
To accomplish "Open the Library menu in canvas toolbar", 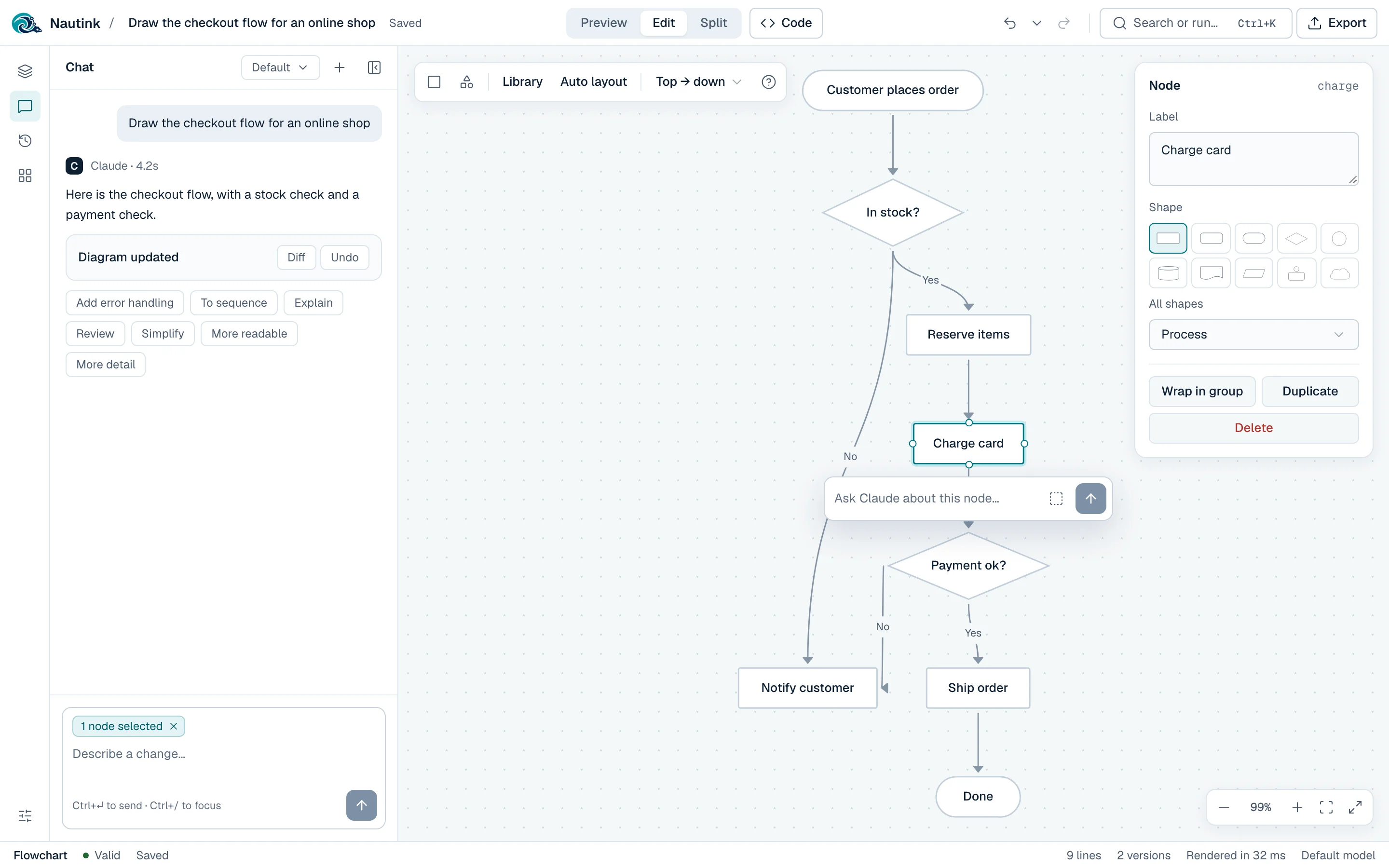I will (x=522, y=81).
